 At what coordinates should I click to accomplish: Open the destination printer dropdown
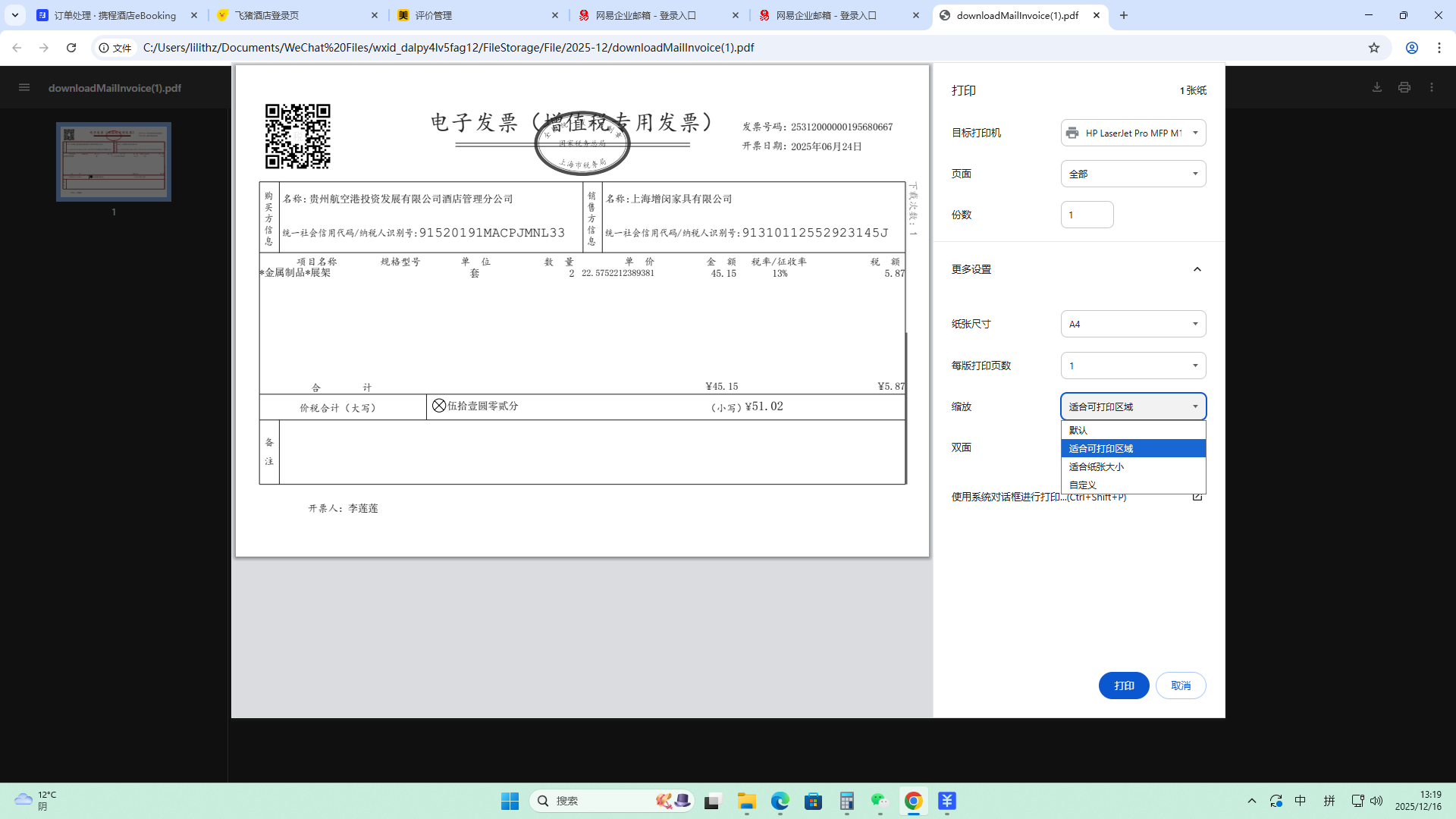[x=1133, y=133]
